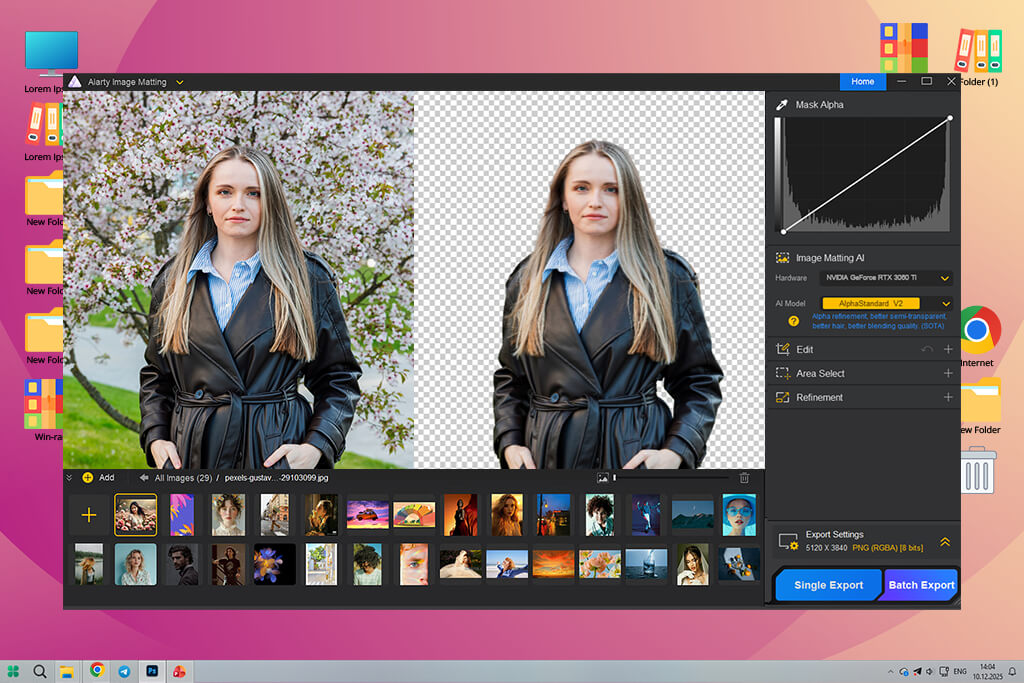Screen dimensions: 1024x683
Task: Click the Edit crop-pencil icon
Action: (782, 349)
